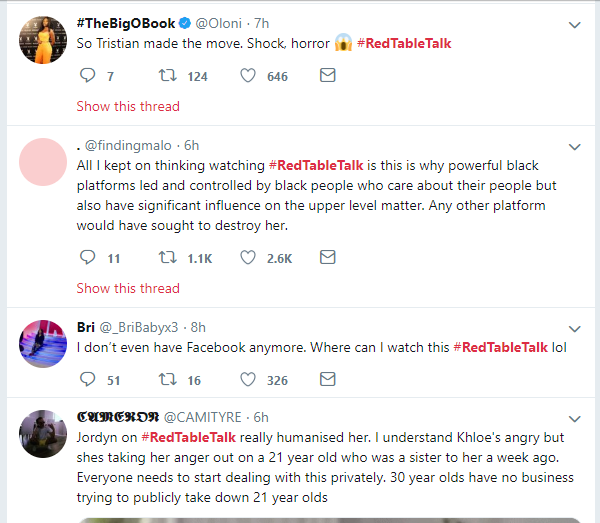Reply to Bri's tweet
Screen dimensions: 600x523
click(86, 379)
